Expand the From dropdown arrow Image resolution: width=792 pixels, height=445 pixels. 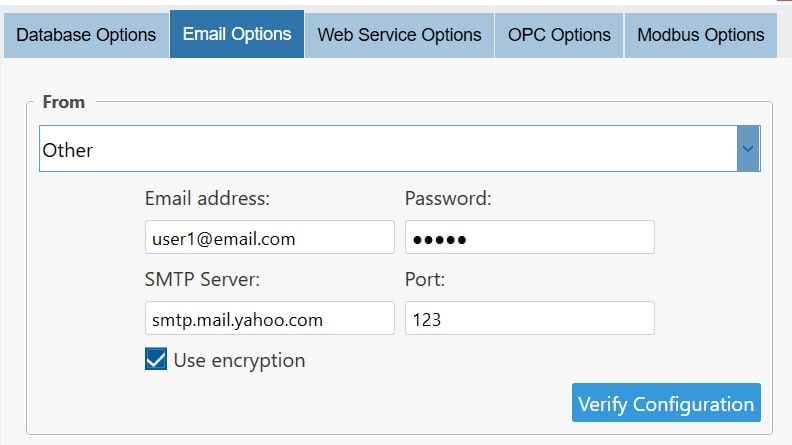pos(748,149)
